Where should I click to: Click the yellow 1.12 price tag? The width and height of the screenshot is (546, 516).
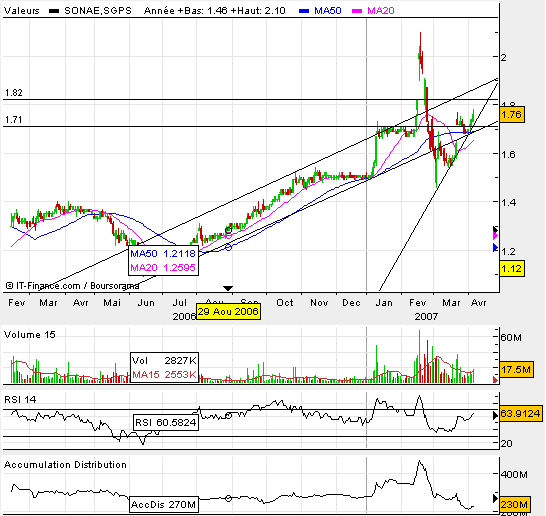512,269
